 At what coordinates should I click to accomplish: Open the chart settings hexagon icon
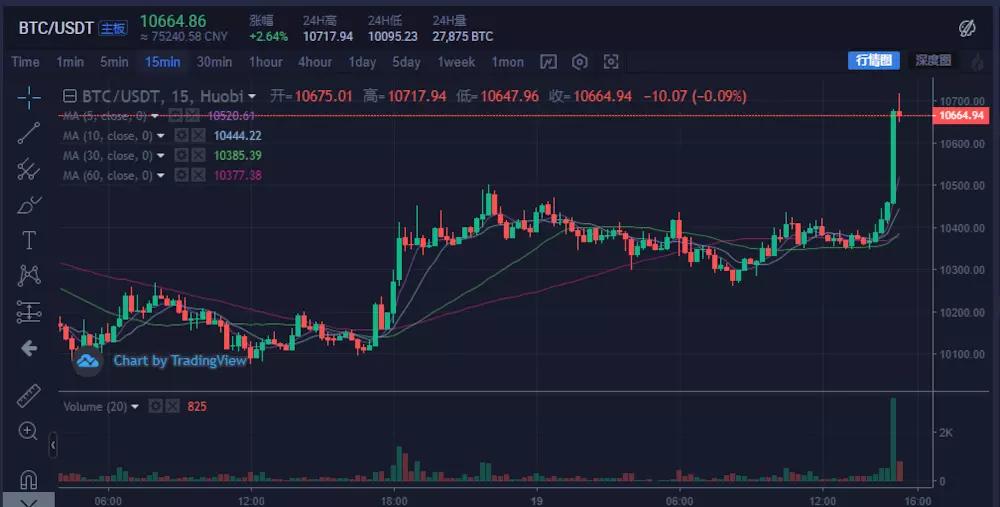tap(579, 62)
